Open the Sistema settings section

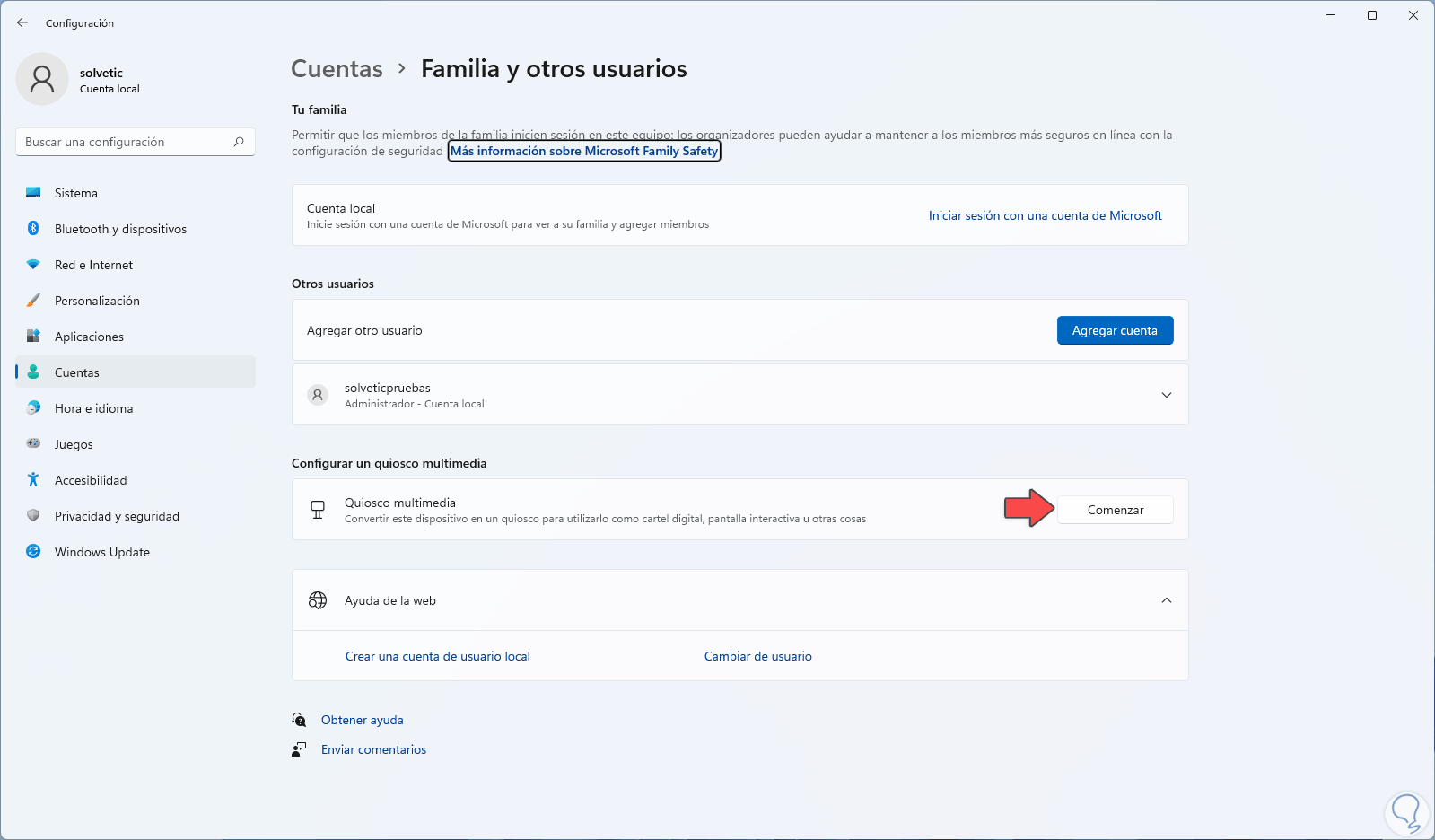point(76,193)
